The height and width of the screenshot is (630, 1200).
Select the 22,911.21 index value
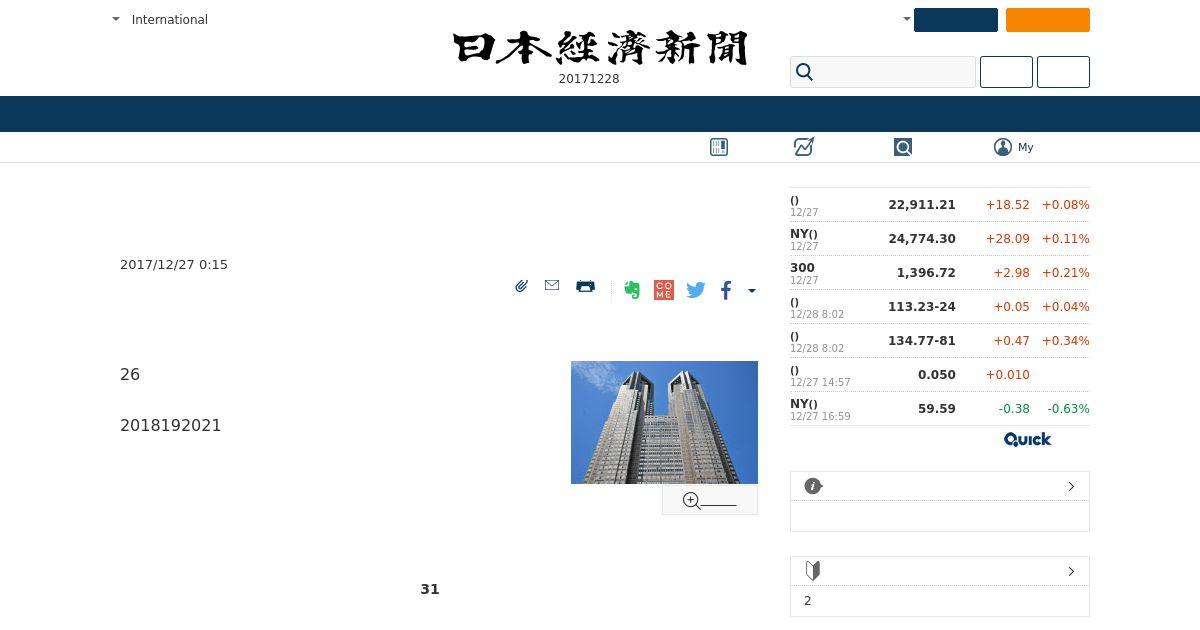(x=922, y=205)
